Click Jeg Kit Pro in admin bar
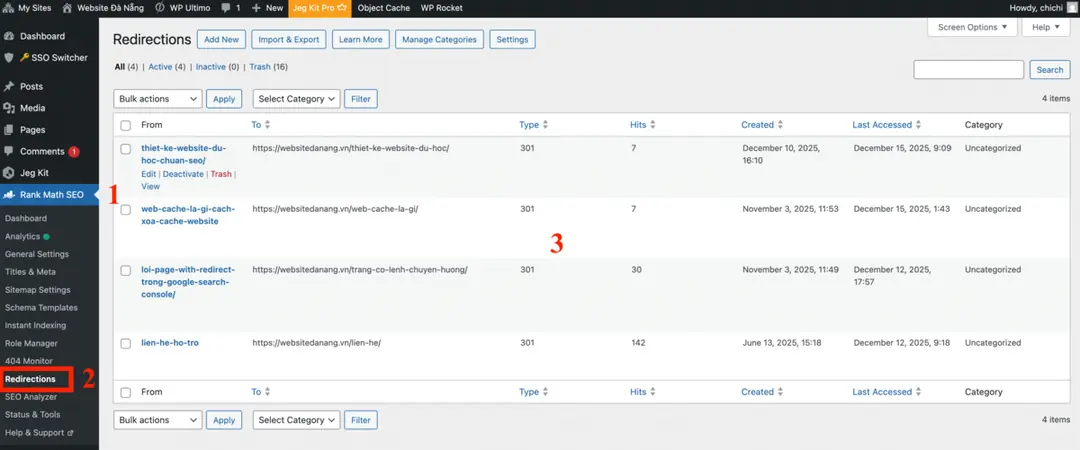 [320, 8]
